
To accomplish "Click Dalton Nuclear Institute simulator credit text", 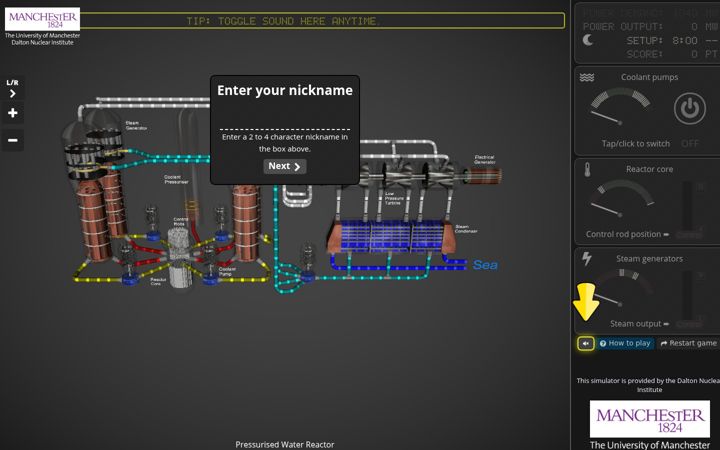I will 648,385.
